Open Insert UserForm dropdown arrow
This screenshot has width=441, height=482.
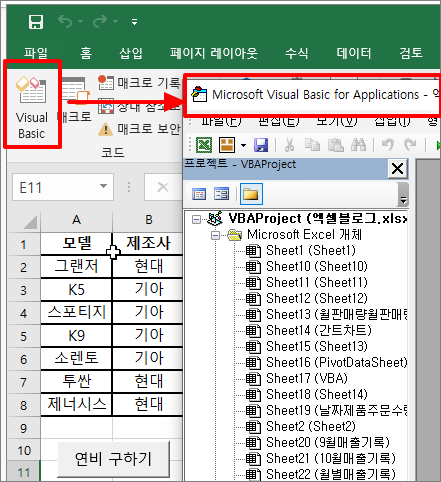pyautogui.click(x=243, y=145)
